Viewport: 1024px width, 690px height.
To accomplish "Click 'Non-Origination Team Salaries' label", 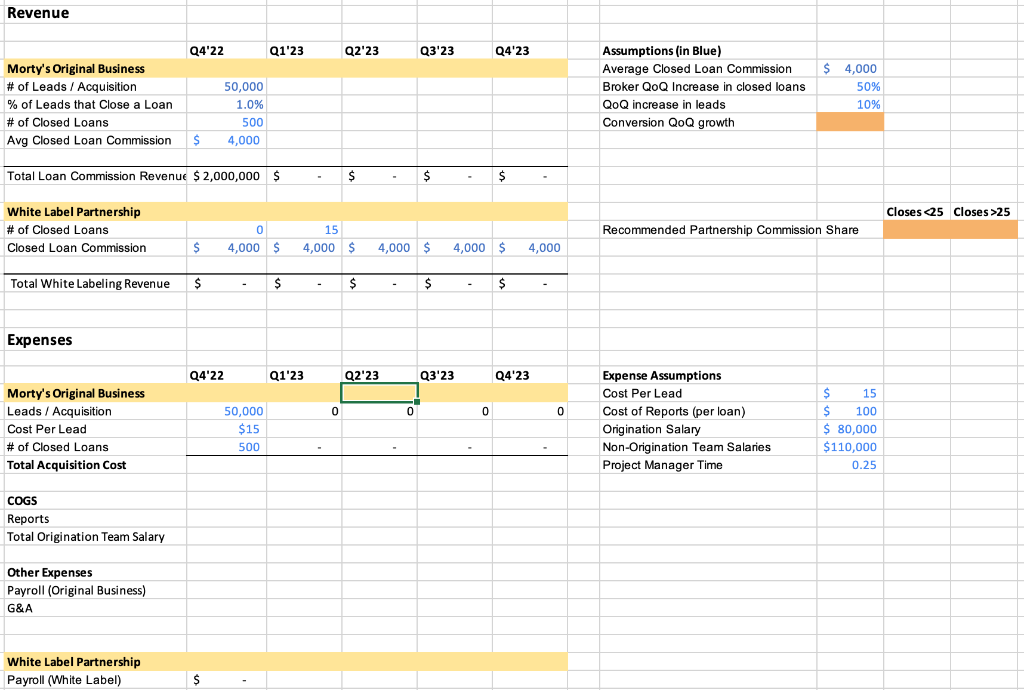I will (x=686, y=447).
